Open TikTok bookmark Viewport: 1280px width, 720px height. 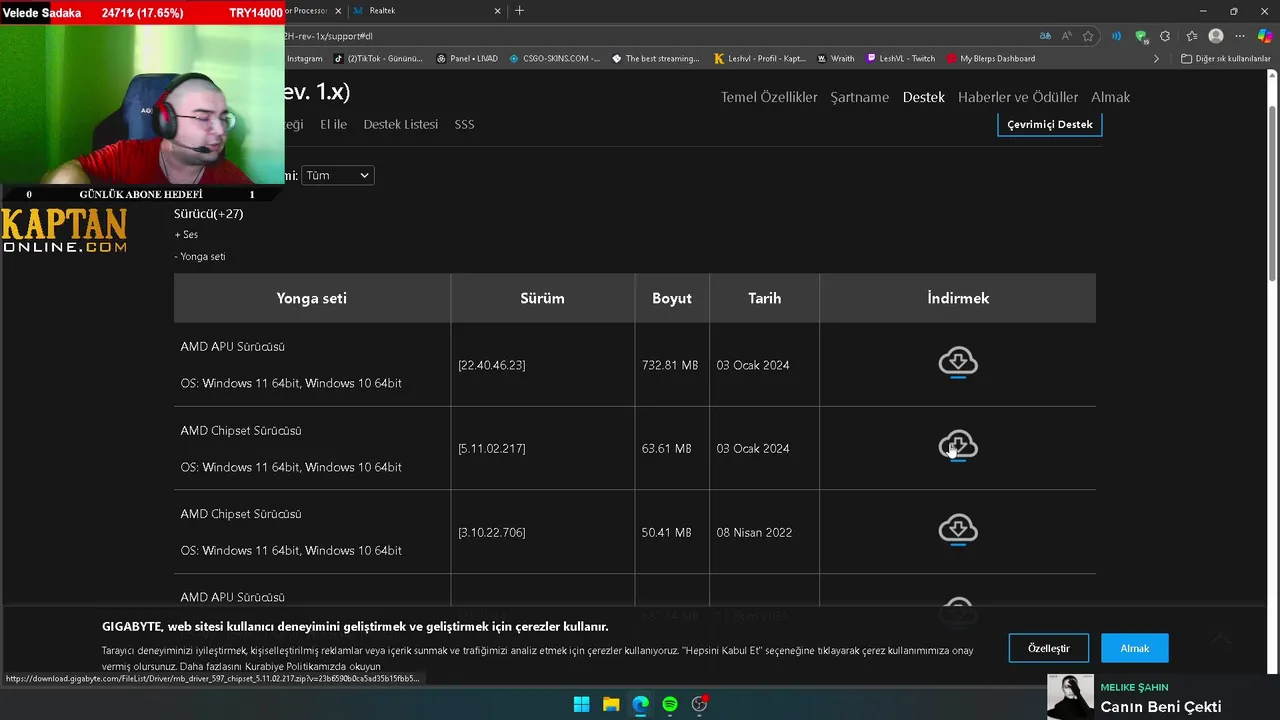coord(378,59)
